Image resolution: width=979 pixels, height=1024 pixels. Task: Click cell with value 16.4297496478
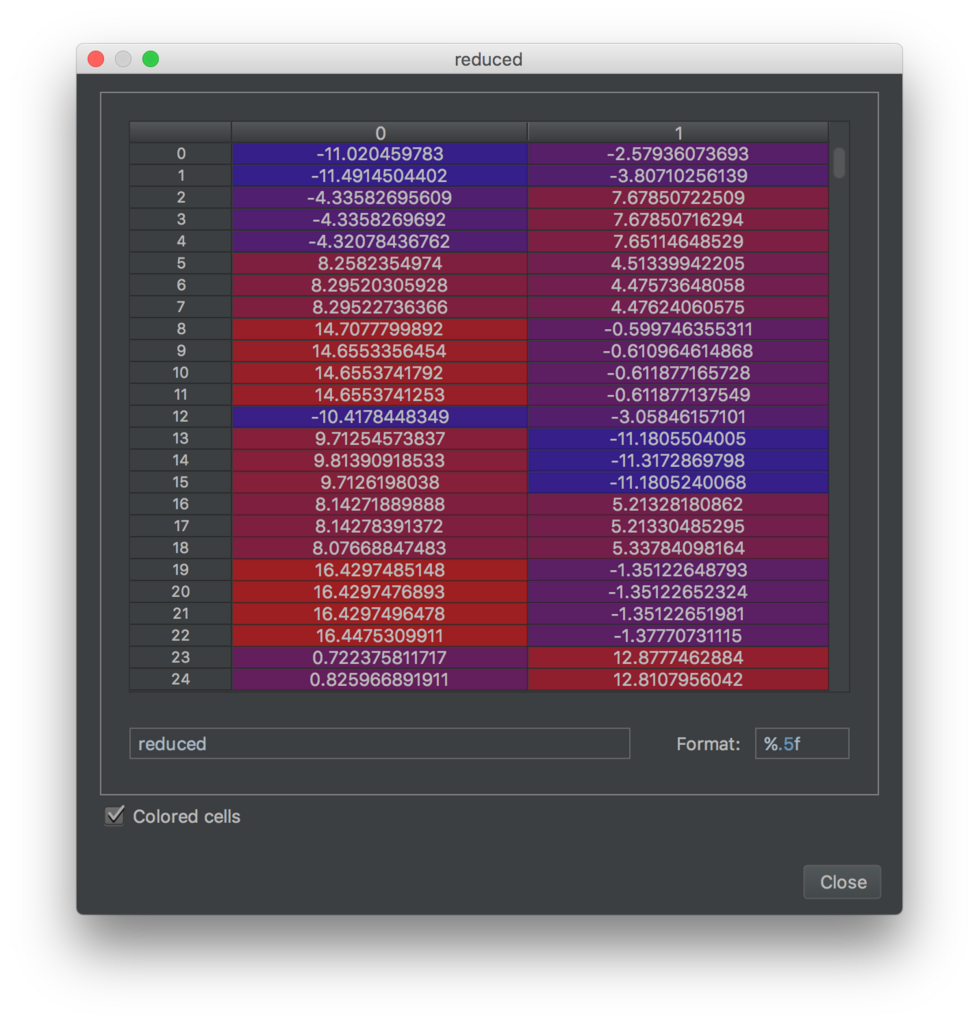(x=379, y=613)
